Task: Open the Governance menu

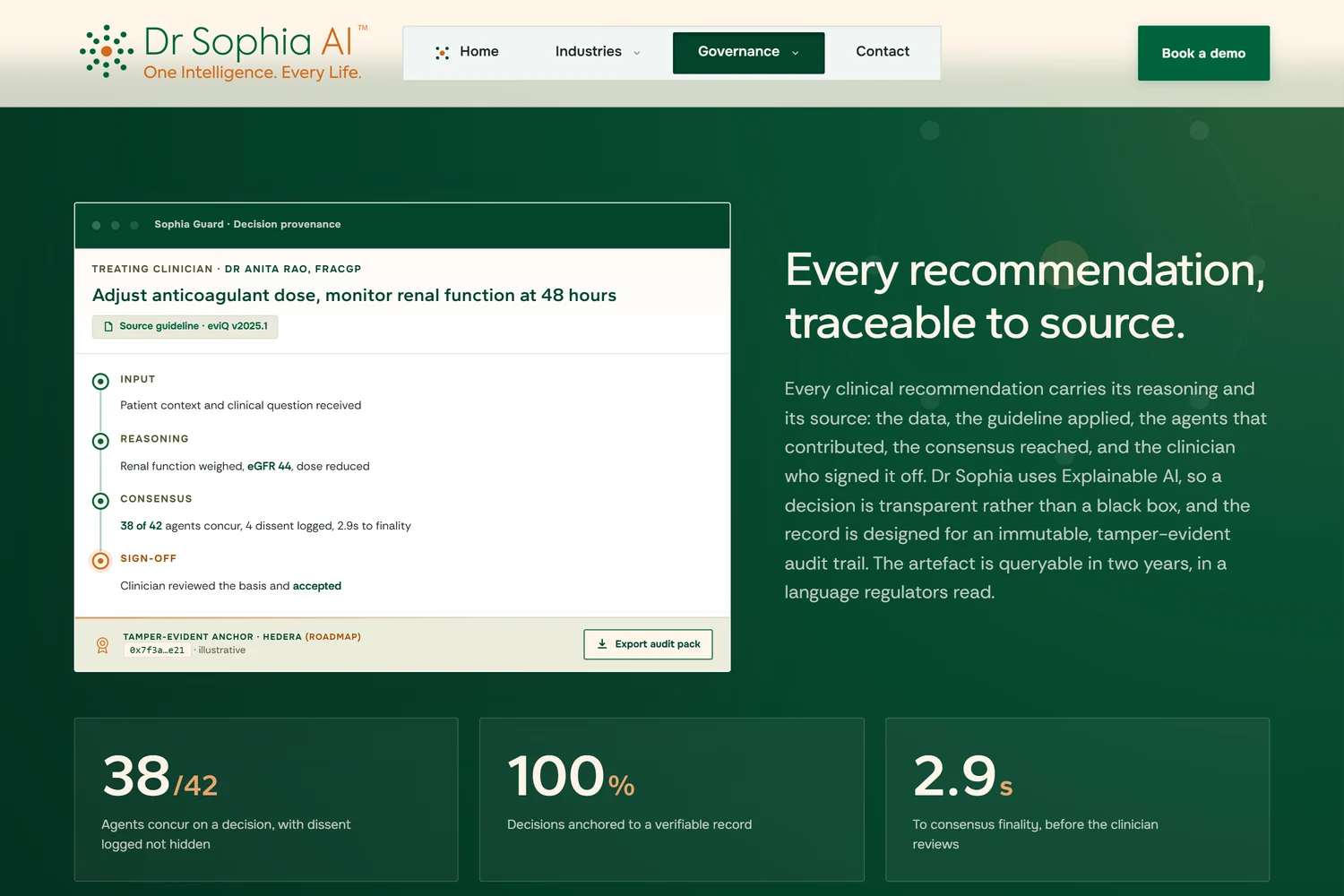Action: 748,53
